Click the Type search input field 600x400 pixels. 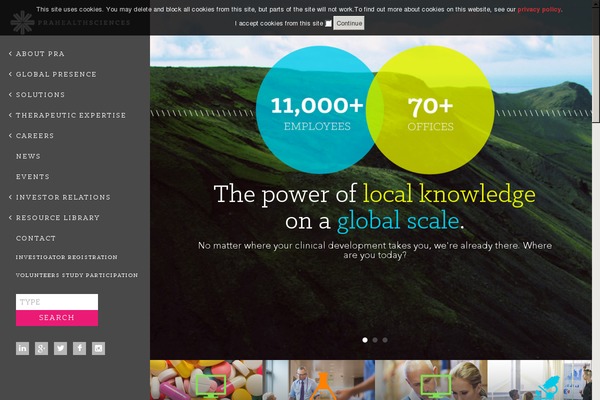[57, 302]
